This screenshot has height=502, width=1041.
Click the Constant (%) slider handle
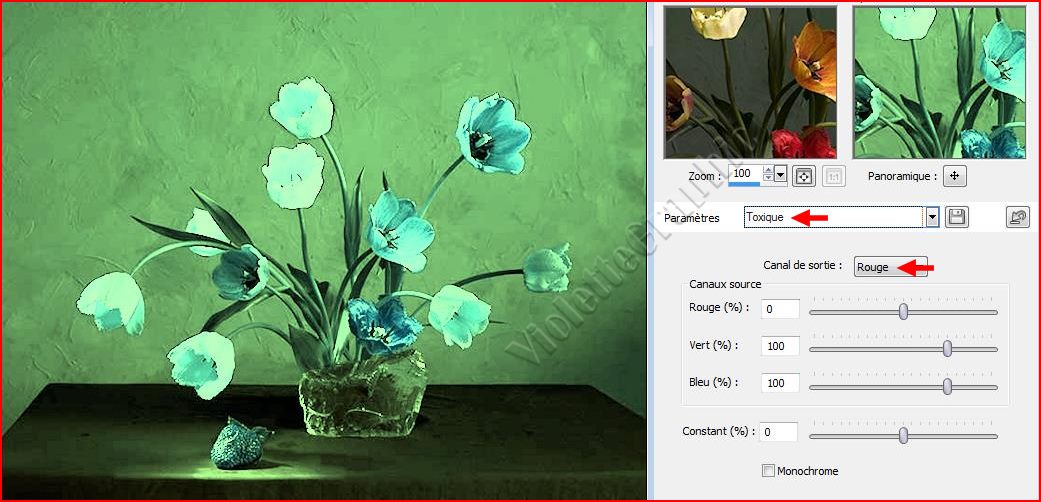(903, 435)
